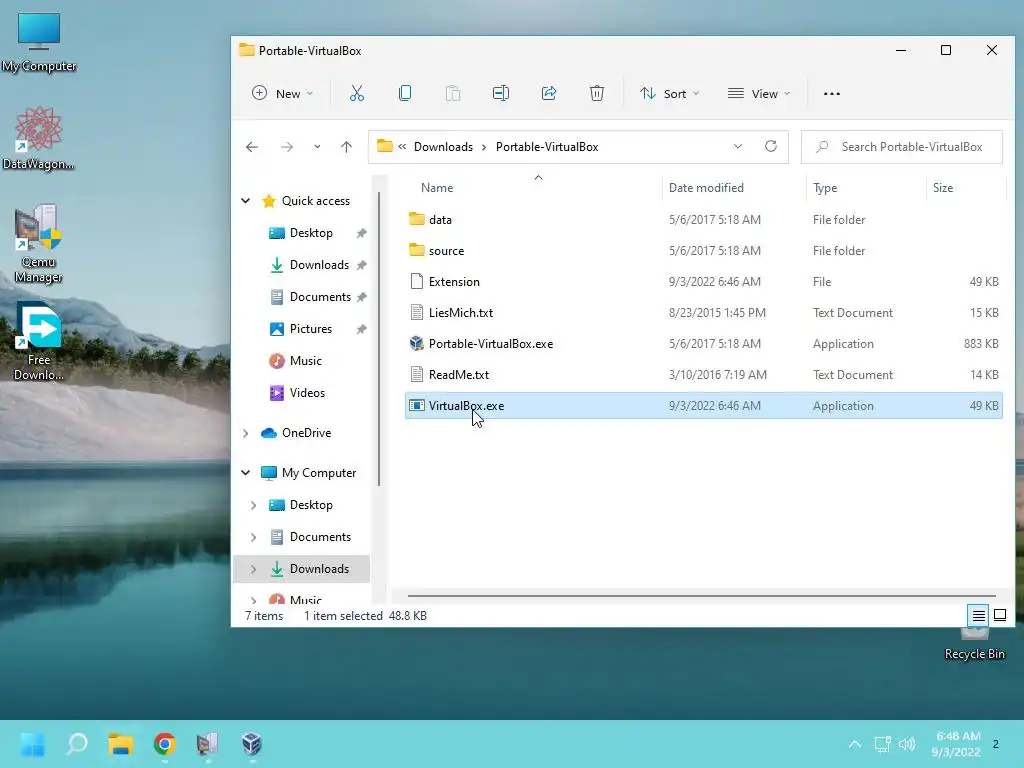Viewport: 1024px width, 768px height.
Task: Sort by the Name column header
Action: [x=437, y=188]
